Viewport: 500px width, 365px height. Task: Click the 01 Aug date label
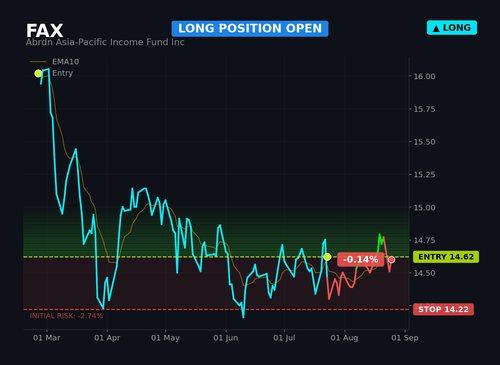click(x=344, y=338)
